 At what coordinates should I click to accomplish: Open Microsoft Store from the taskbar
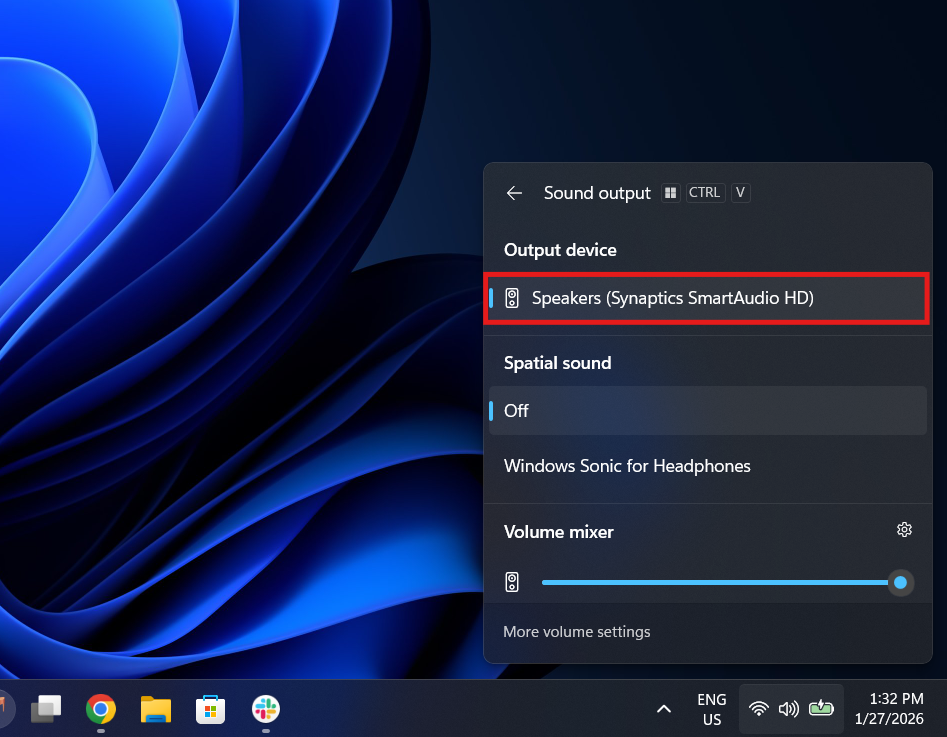click(x=210, y=709)
